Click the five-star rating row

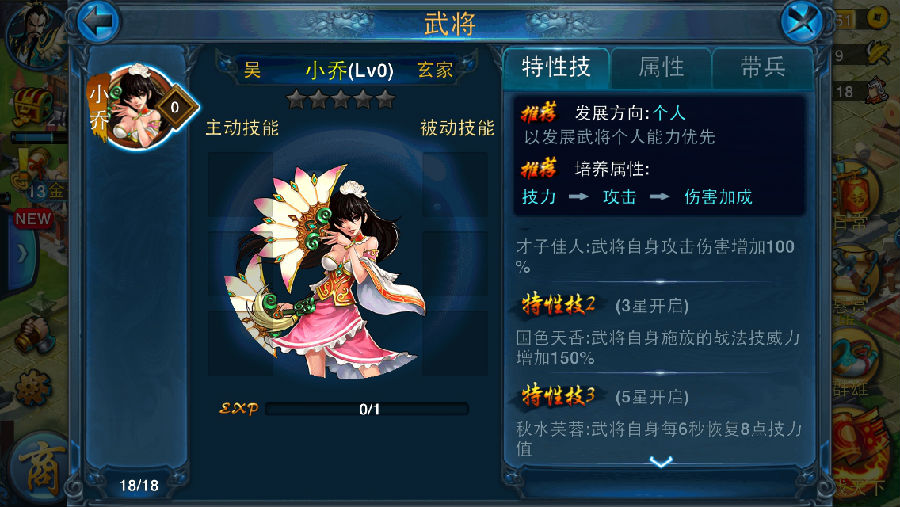tap(341, 100)
